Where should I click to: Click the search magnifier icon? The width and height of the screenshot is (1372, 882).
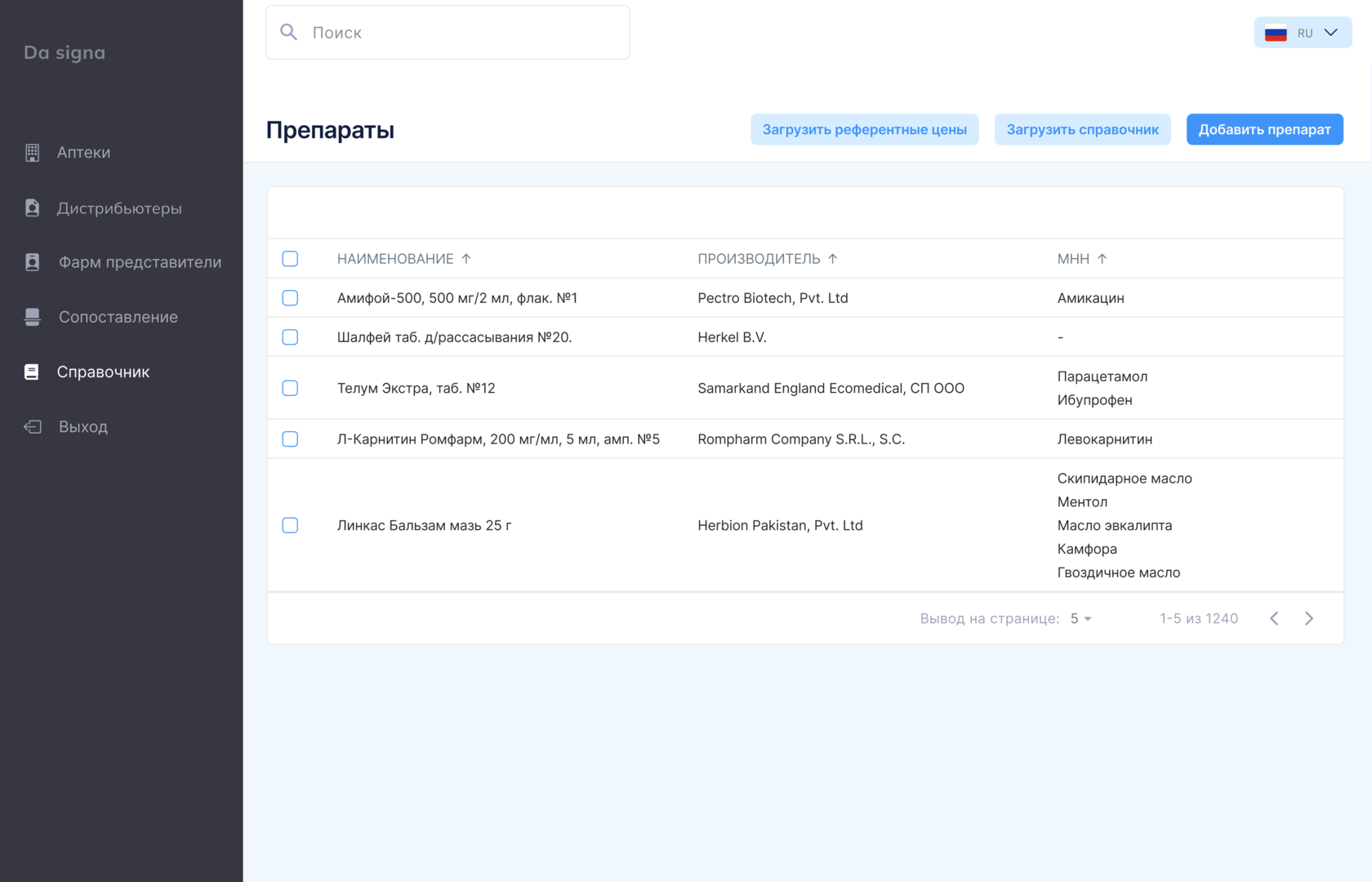pyautogui.click(x=288, y=32)
